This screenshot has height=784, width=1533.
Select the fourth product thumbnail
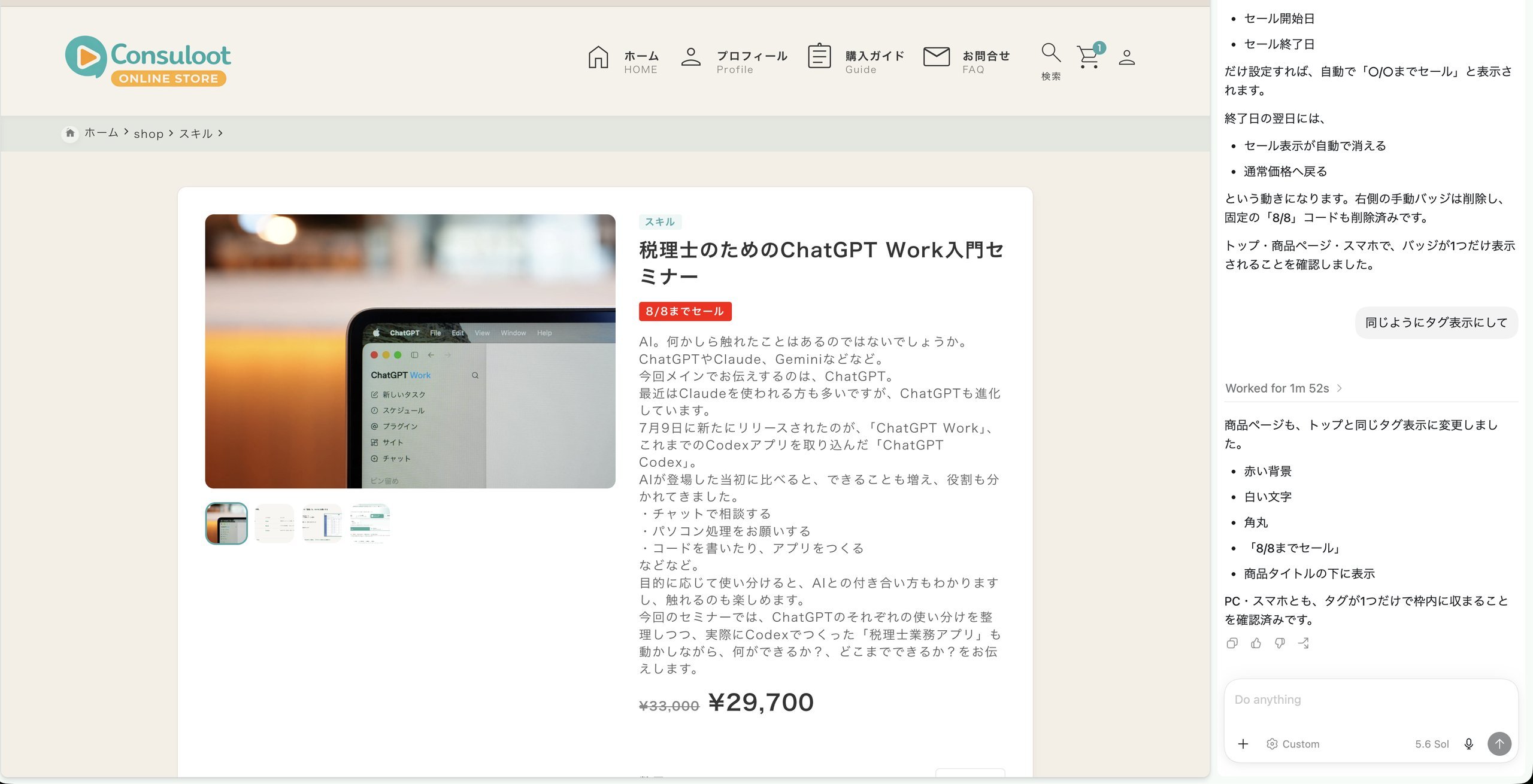point(370,524)
